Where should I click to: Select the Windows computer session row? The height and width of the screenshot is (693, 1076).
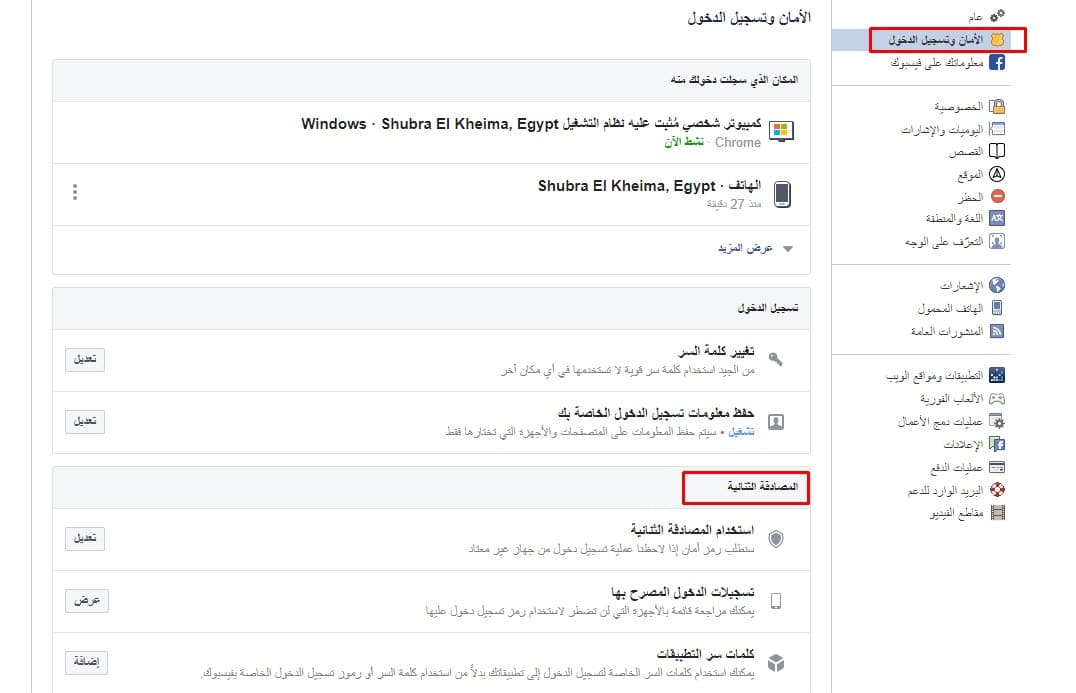tap(530, 132)
